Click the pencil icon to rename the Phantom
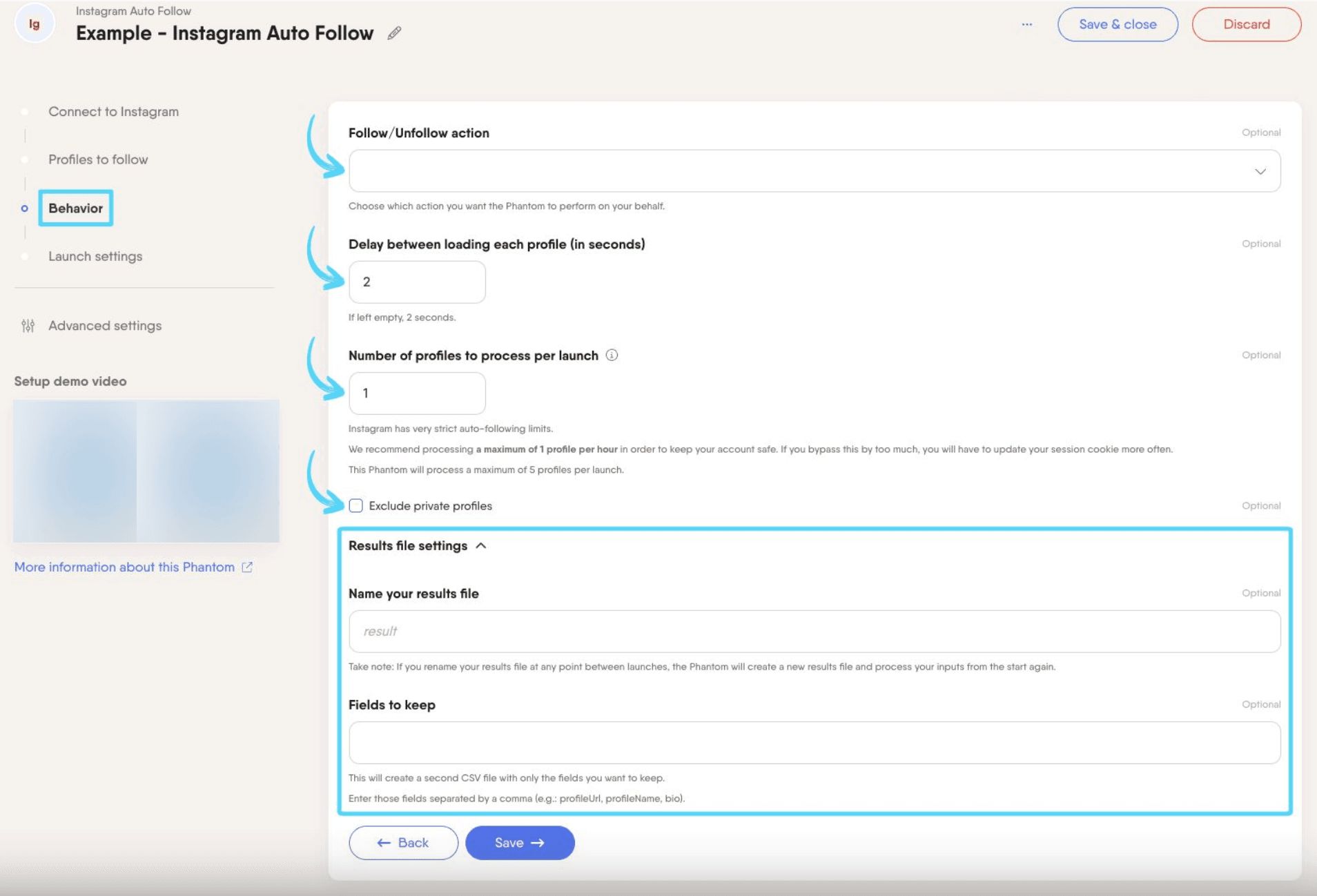 (x=394, y=33)
